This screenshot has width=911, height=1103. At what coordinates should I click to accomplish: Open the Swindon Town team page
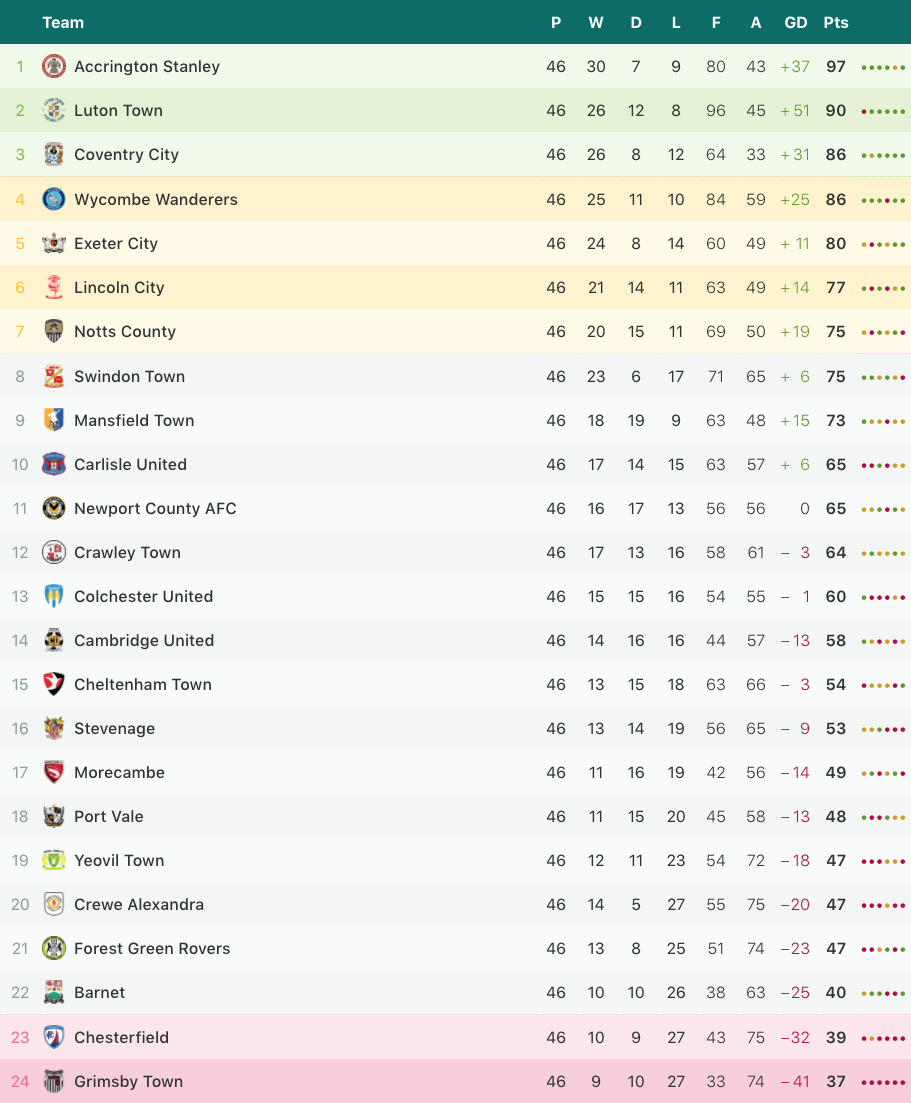coord(129,376)
